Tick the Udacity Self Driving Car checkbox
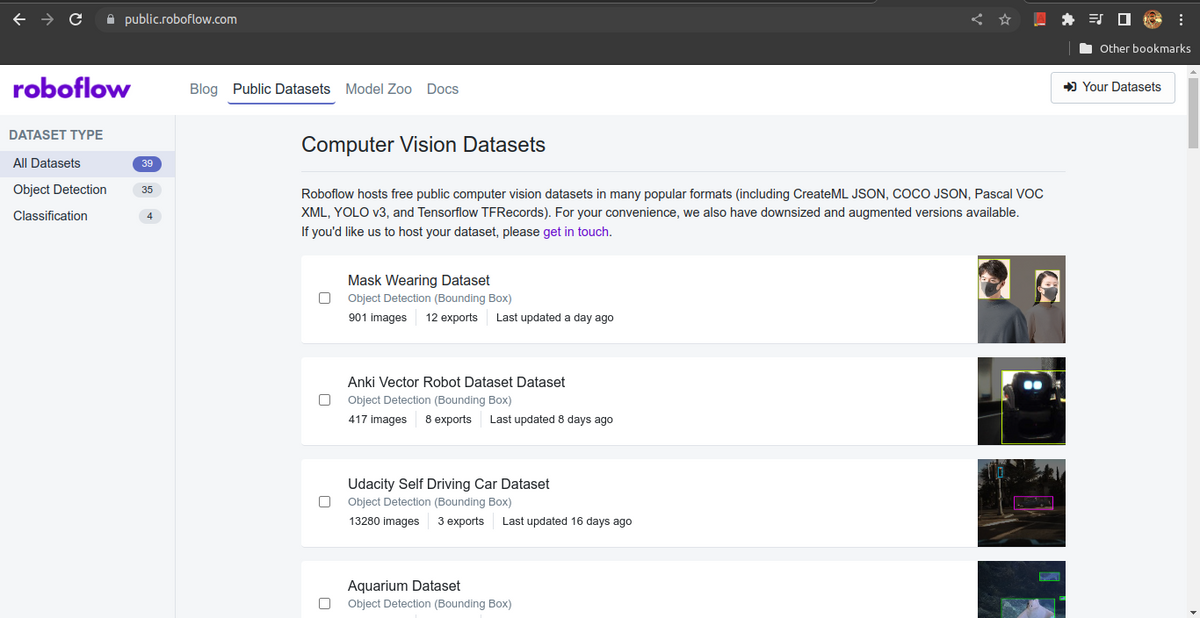The height and width of the screenshot is (618, 1200). pyautogui.click(x=324, y=501)
